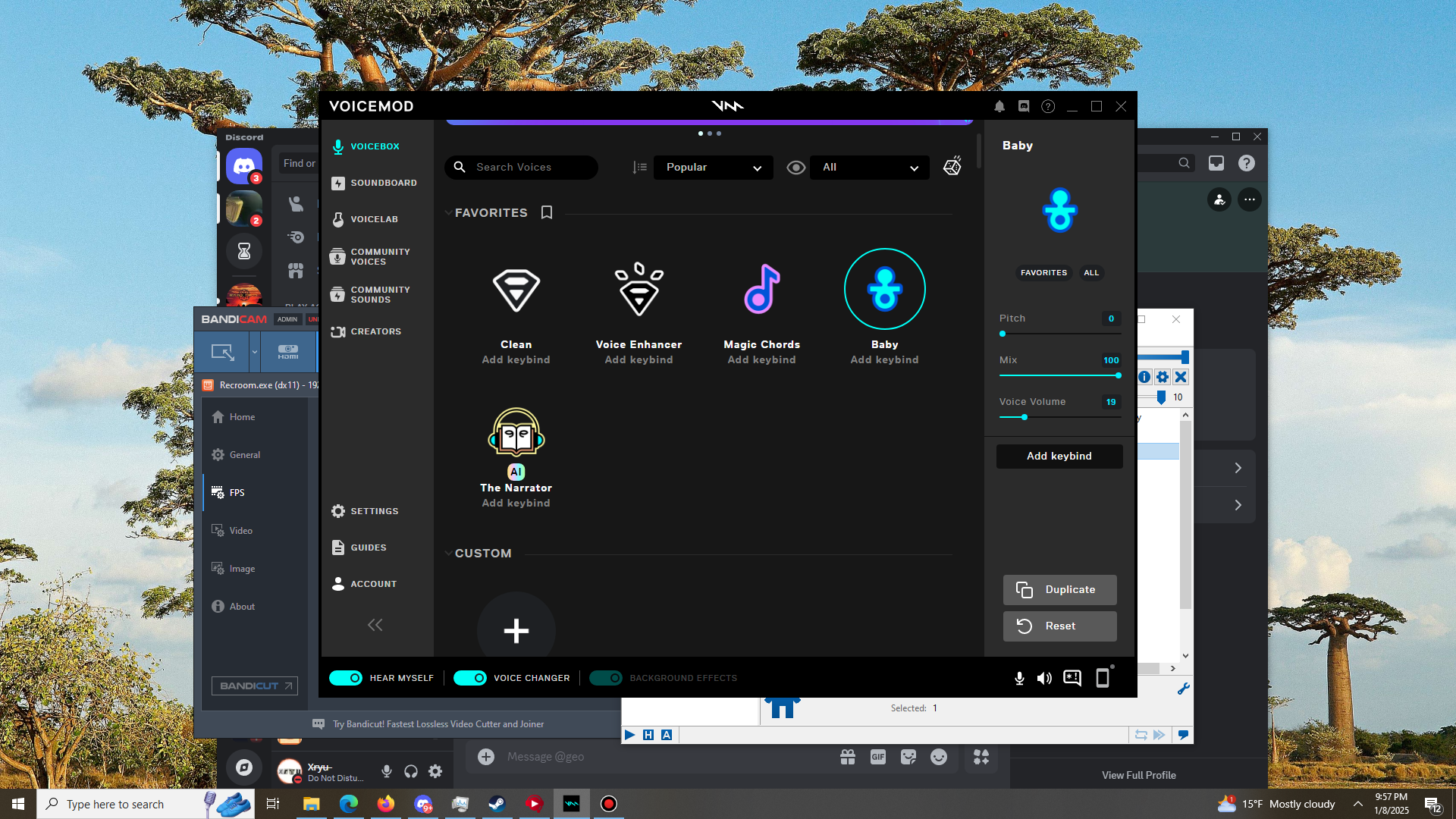This screenshot has width=1456, height=819.
Task: Open Voicemod notifications bell
Action: [x=999, y=107]
